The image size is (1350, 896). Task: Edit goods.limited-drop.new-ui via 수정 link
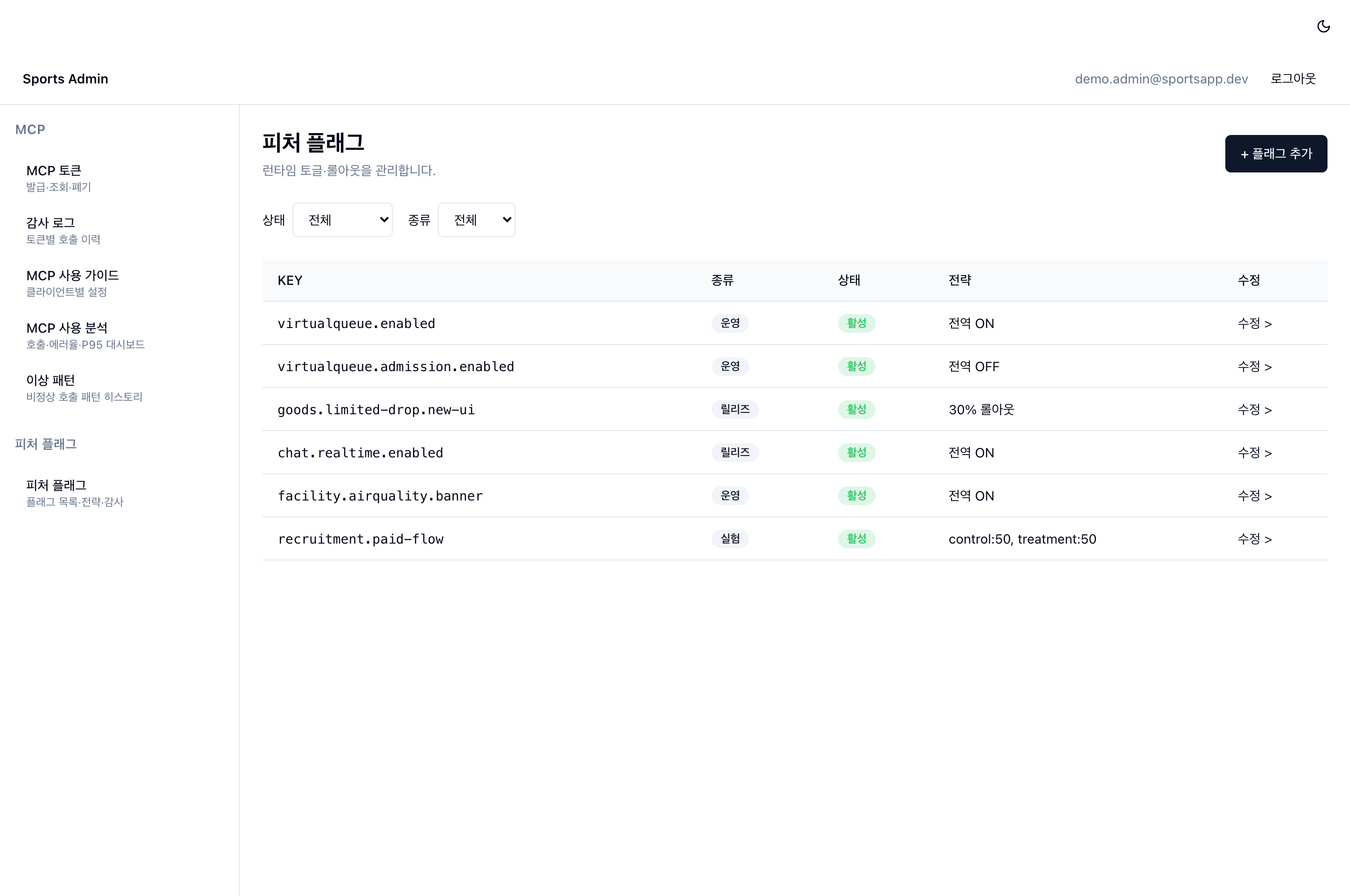tap(1254, 410)
